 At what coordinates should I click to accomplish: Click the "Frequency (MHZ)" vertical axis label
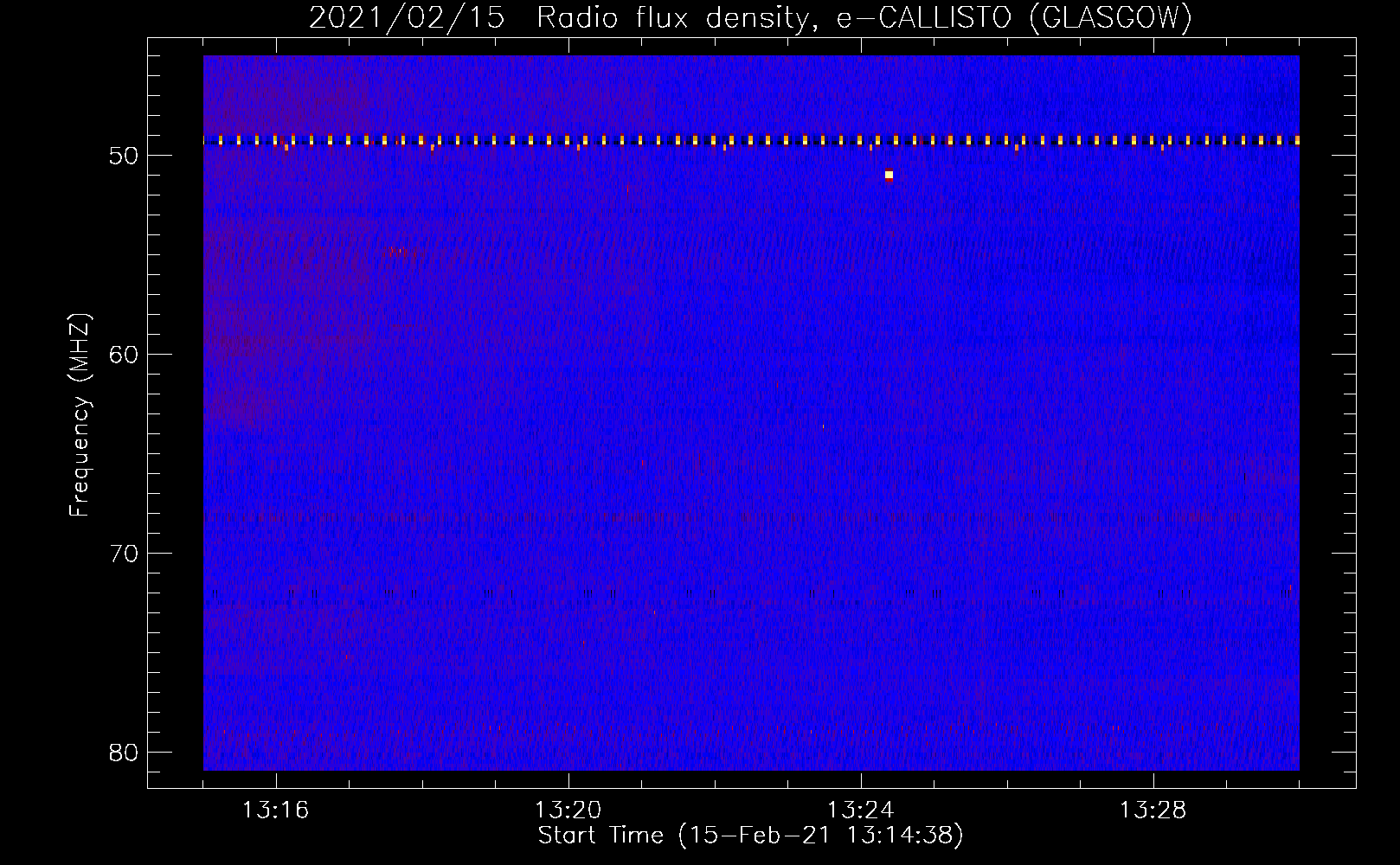click(x=80, y=415)
